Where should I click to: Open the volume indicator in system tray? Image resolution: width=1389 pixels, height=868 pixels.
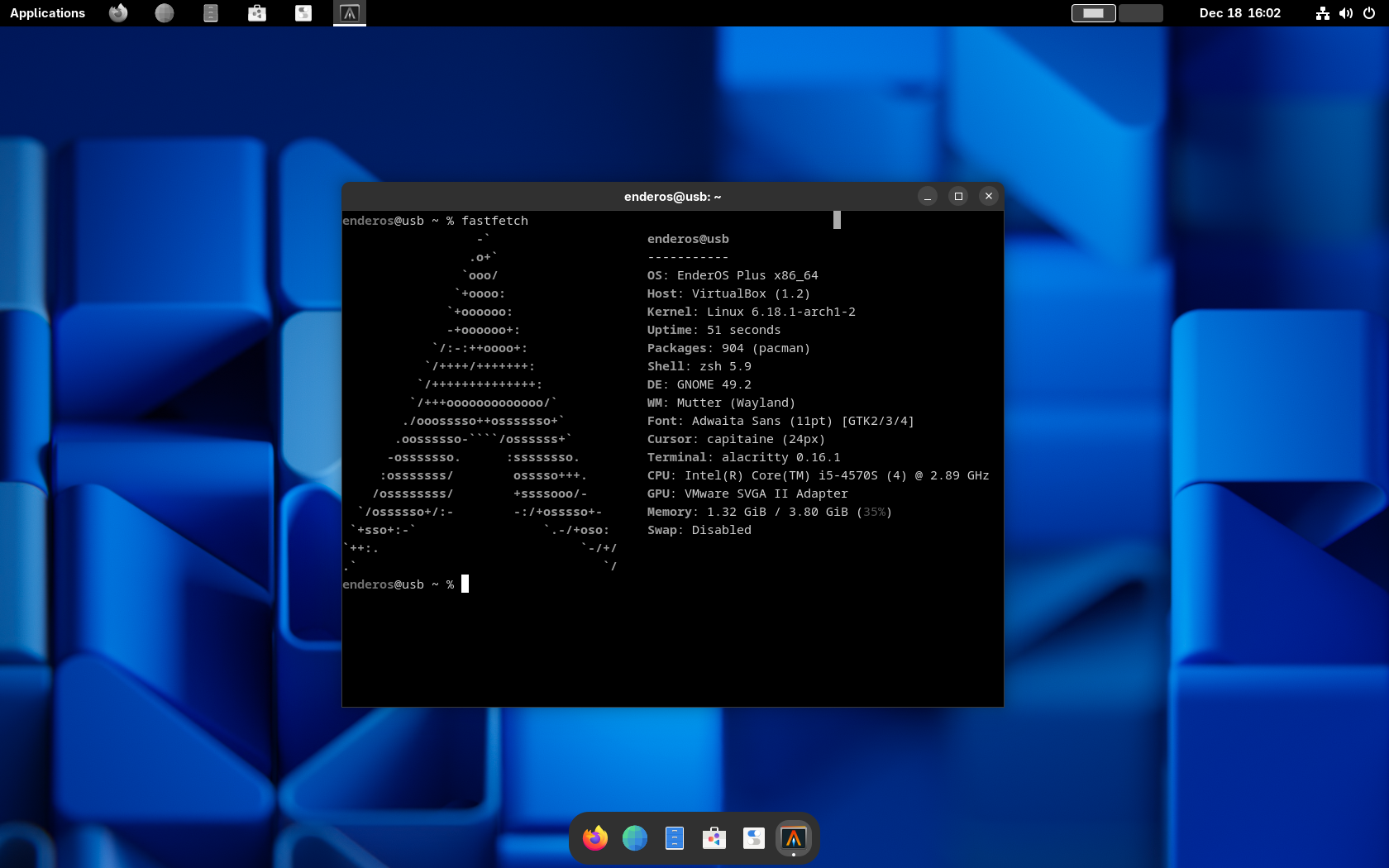[x=1346, y=13]
